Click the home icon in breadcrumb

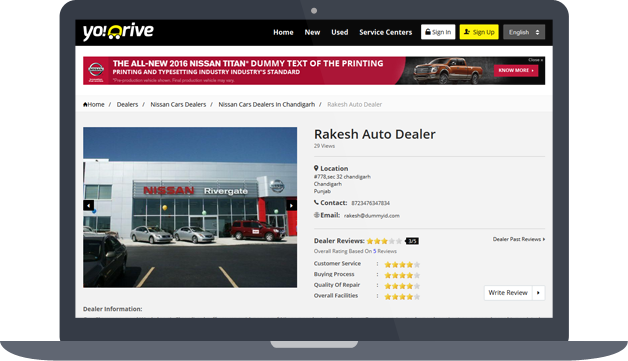pyautogui.click(x=85, y=105)
